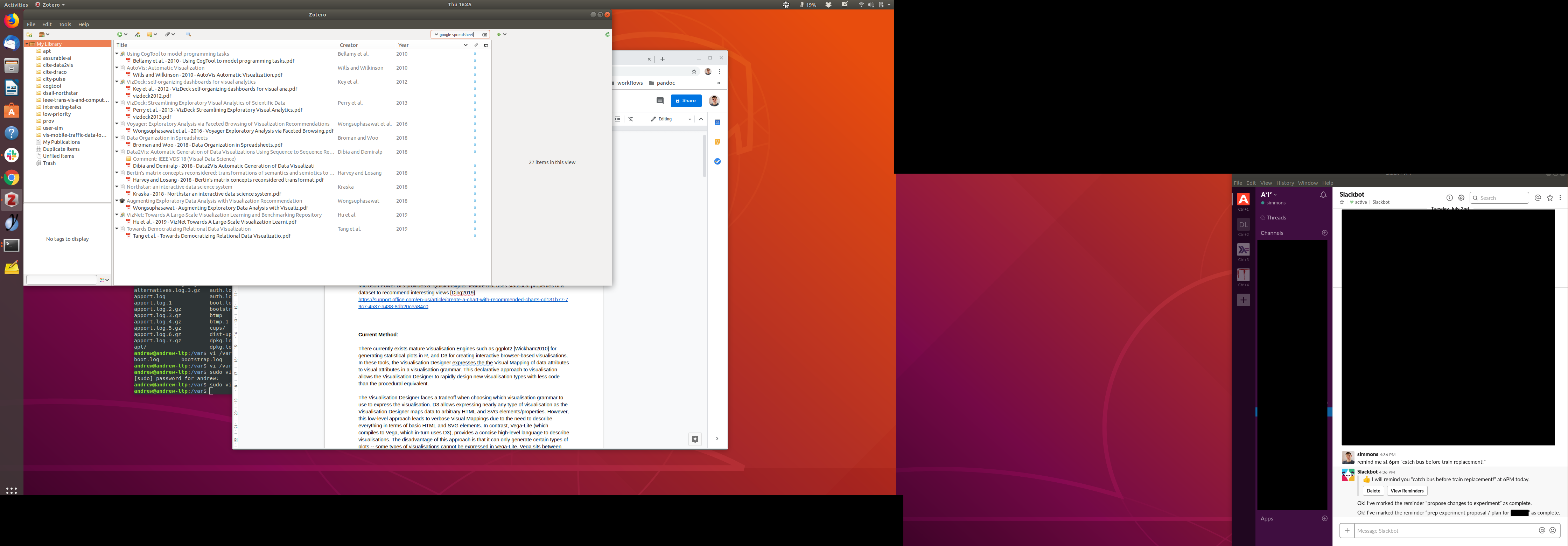
Task: Show Slack mentions at-sign icon
Action: [x=1538, y=198]
